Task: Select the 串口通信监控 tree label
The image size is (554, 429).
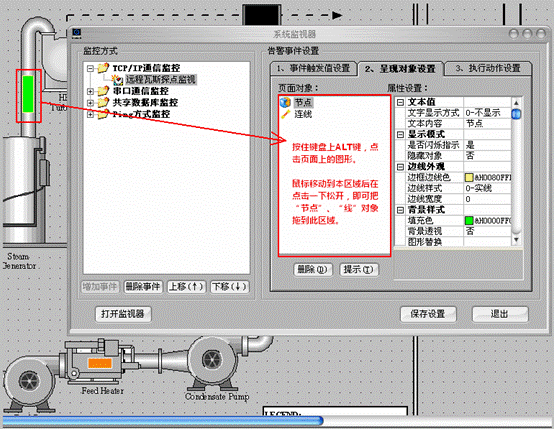Action: point(141,91)
